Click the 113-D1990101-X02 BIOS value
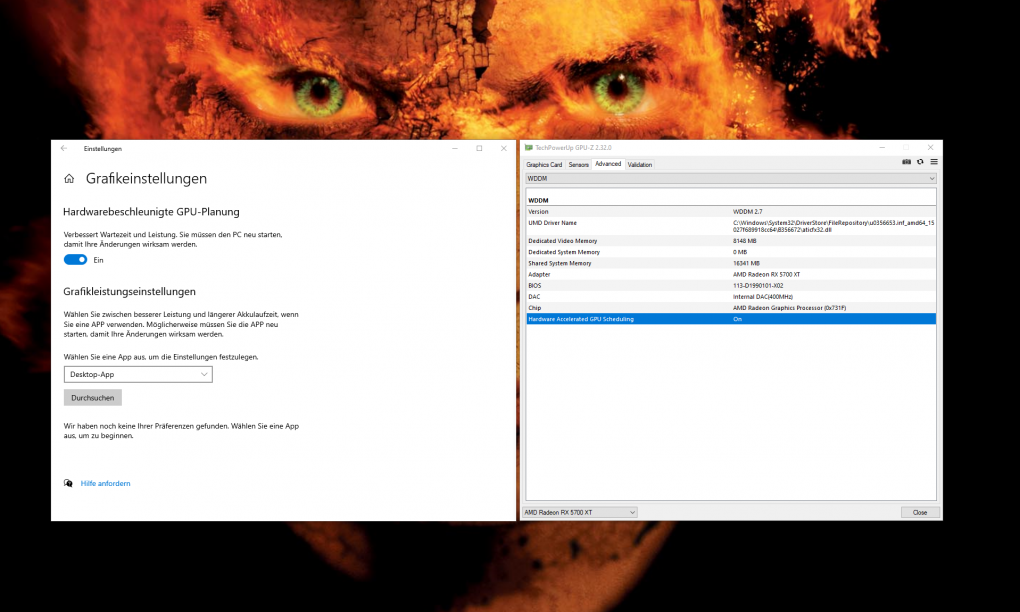 (758, 286)
